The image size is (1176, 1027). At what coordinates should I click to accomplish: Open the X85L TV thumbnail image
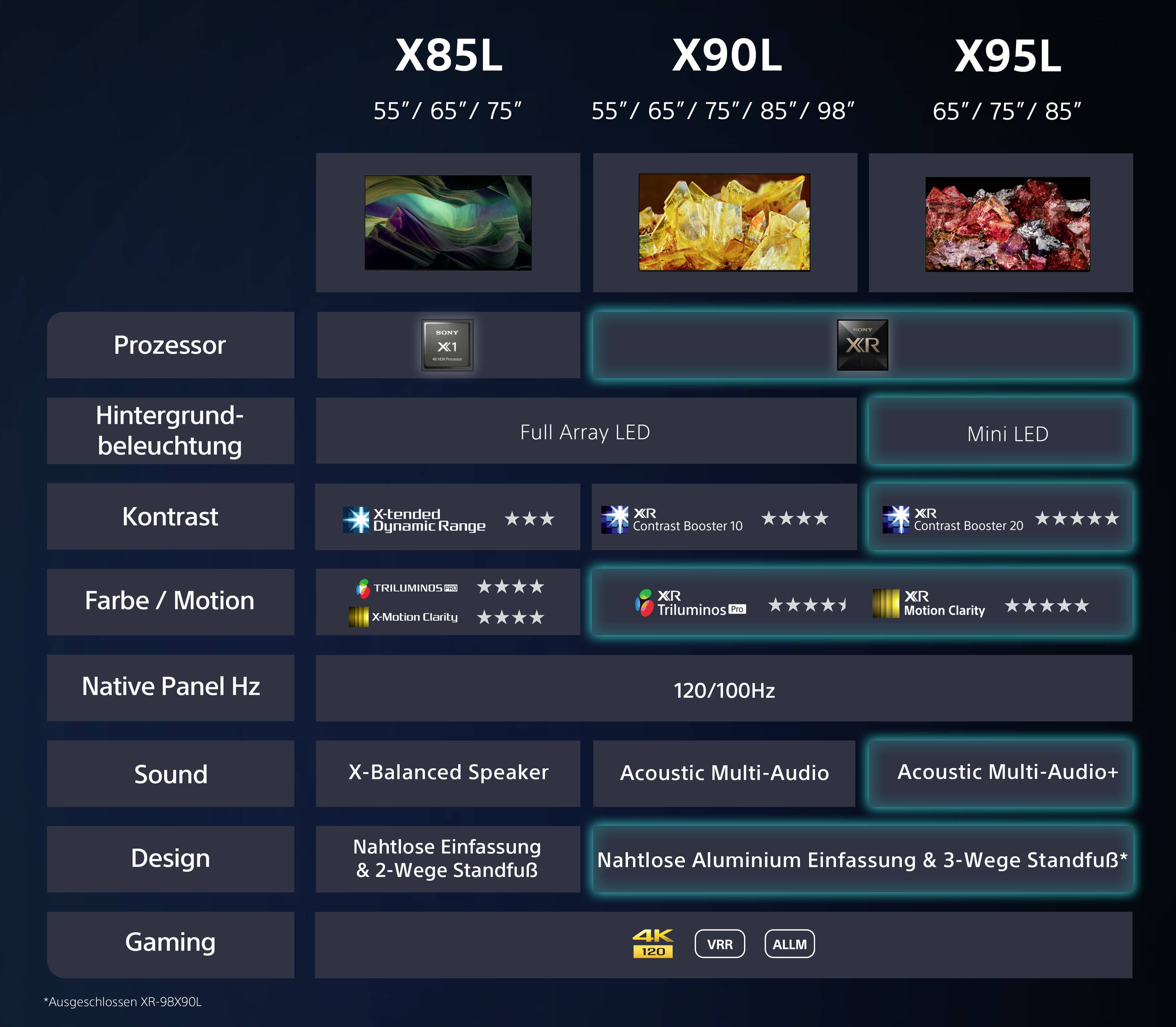[x=448, y=222]
